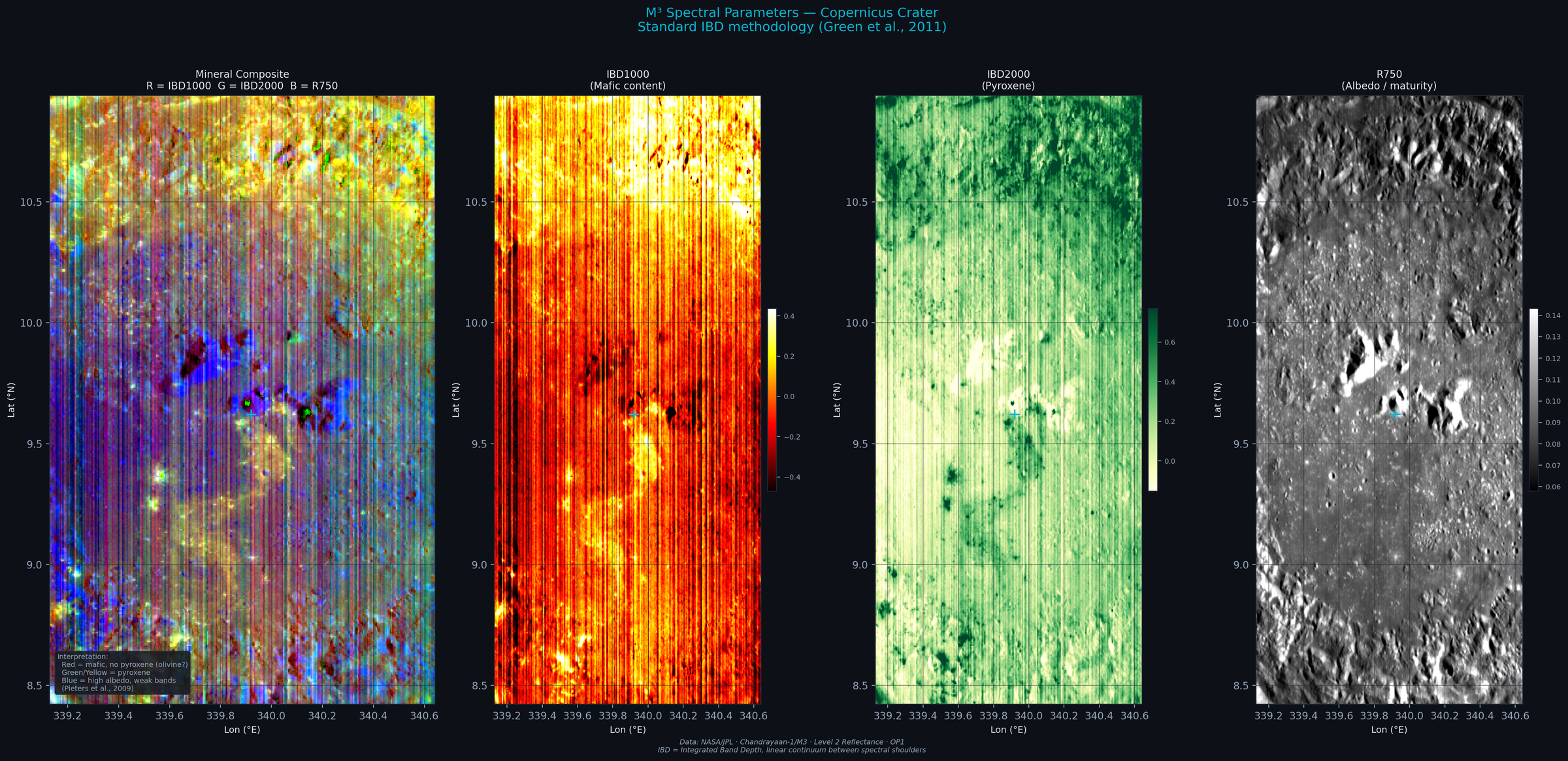Select the 'IBD2000' panel title
1568x761 pixels.
click(x=1009, y=74)
